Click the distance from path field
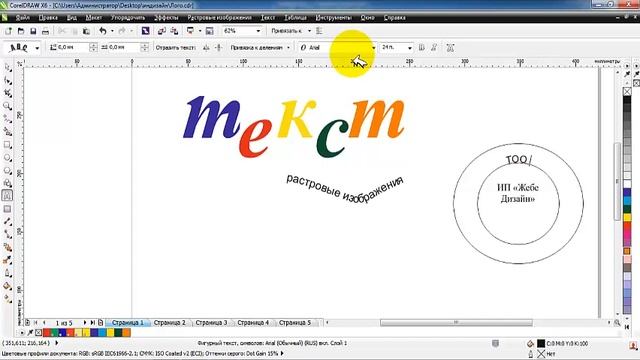 (73, 48)
